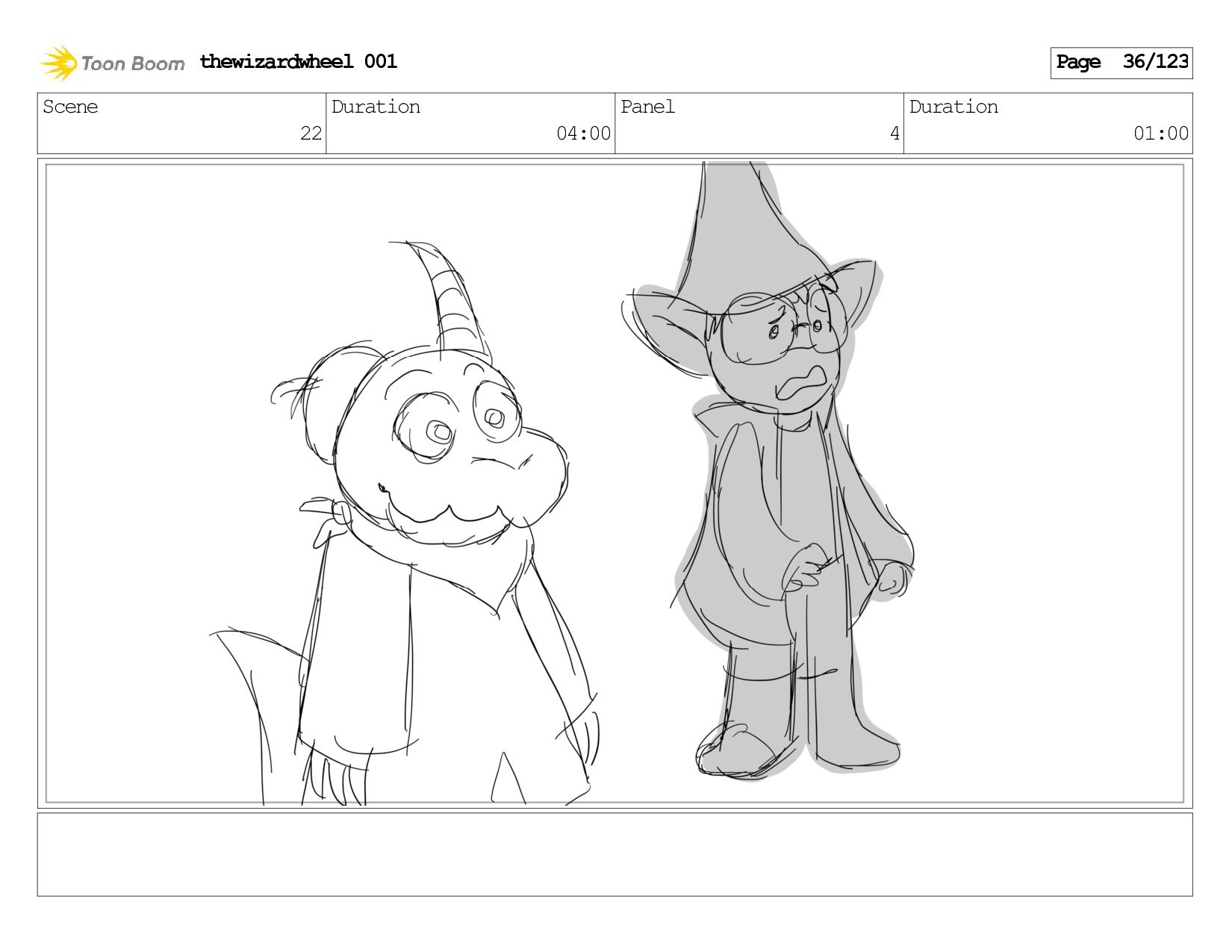Select the title text 'thewizardwheel 001'
This screenshot has width=1232, height=952.
(299, 61)
